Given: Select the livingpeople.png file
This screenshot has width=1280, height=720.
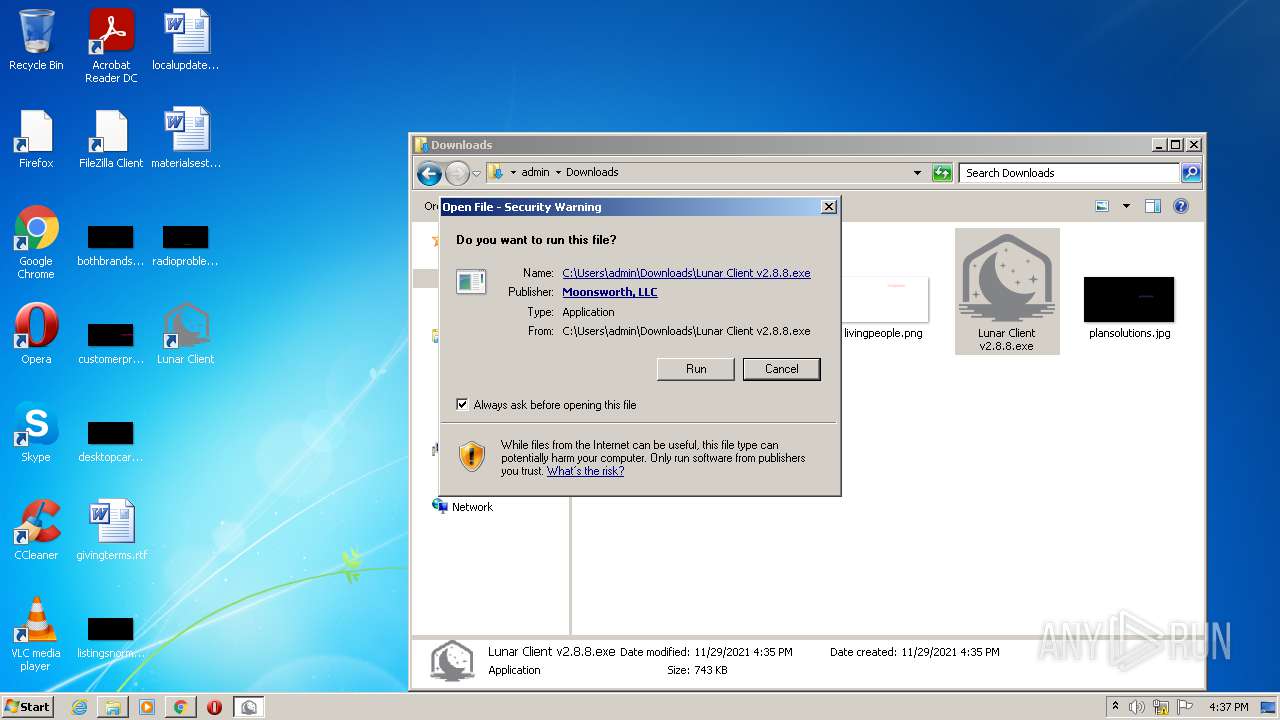Looking at the screenshot, I should click(x=883, y=308).
